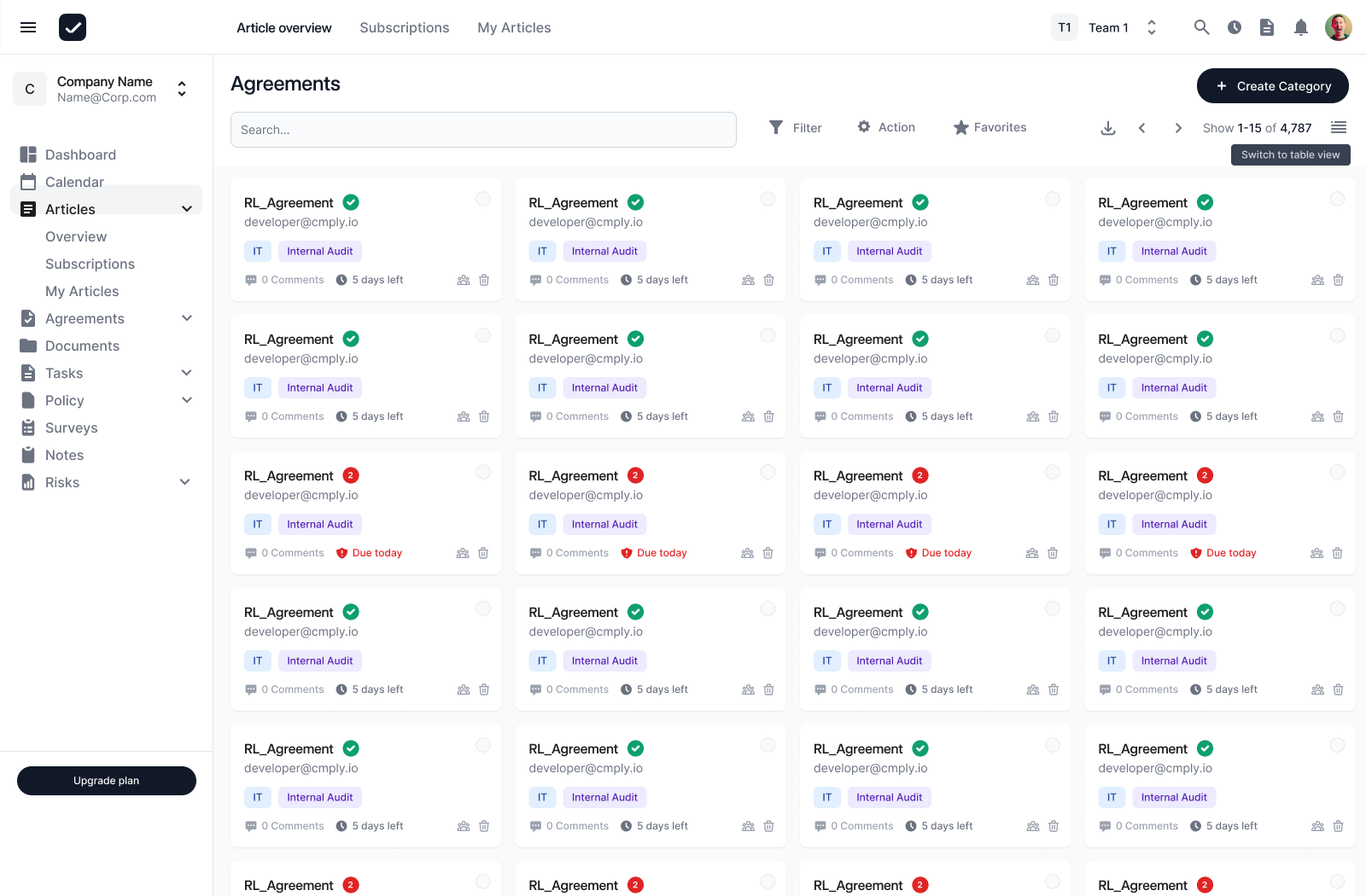Check the selection circle on the last-column top card
Image resolution: width=1366 pixels, height=896 pixels.
click(1337, 198)
